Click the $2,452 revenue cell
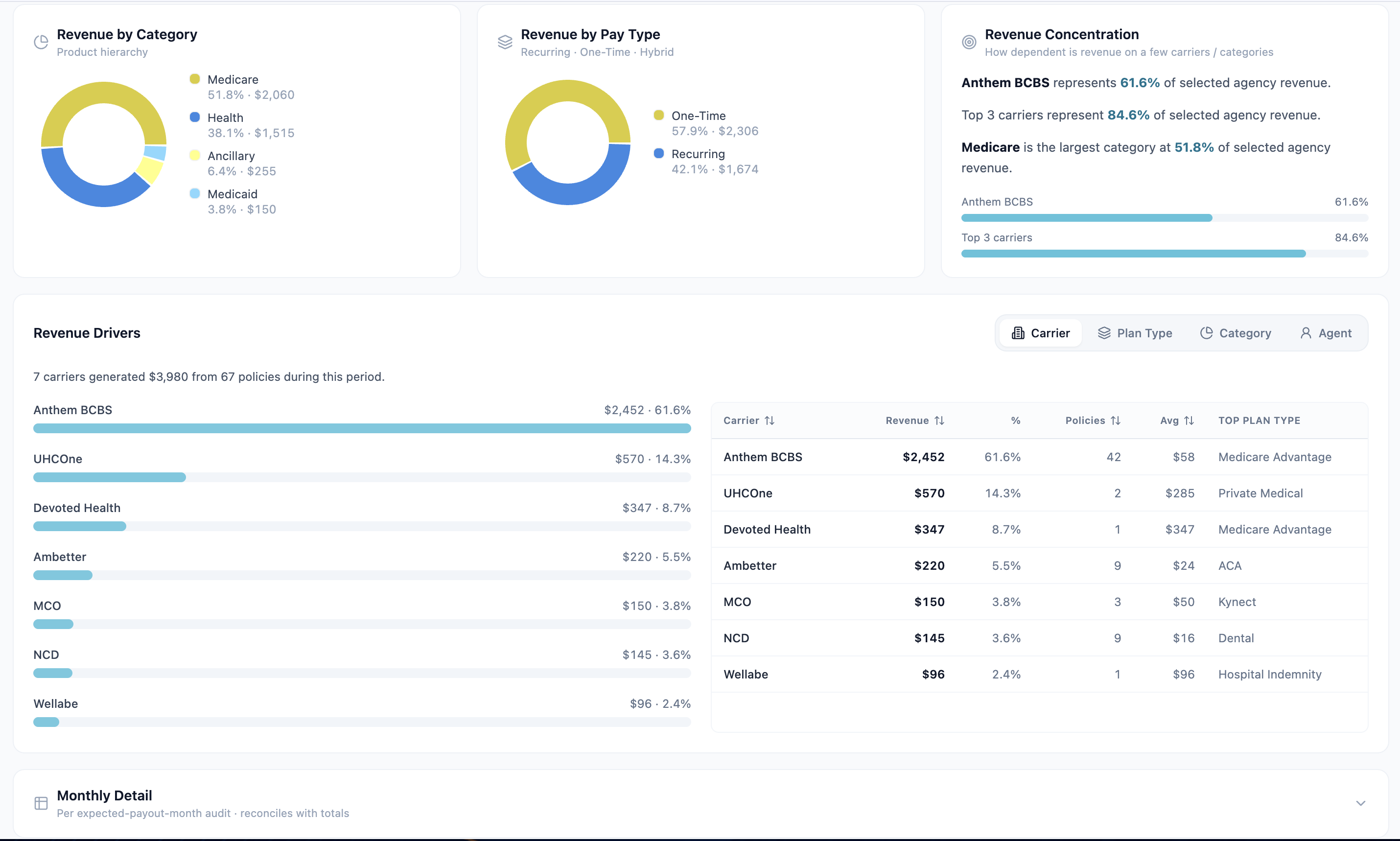 point(924,457)
